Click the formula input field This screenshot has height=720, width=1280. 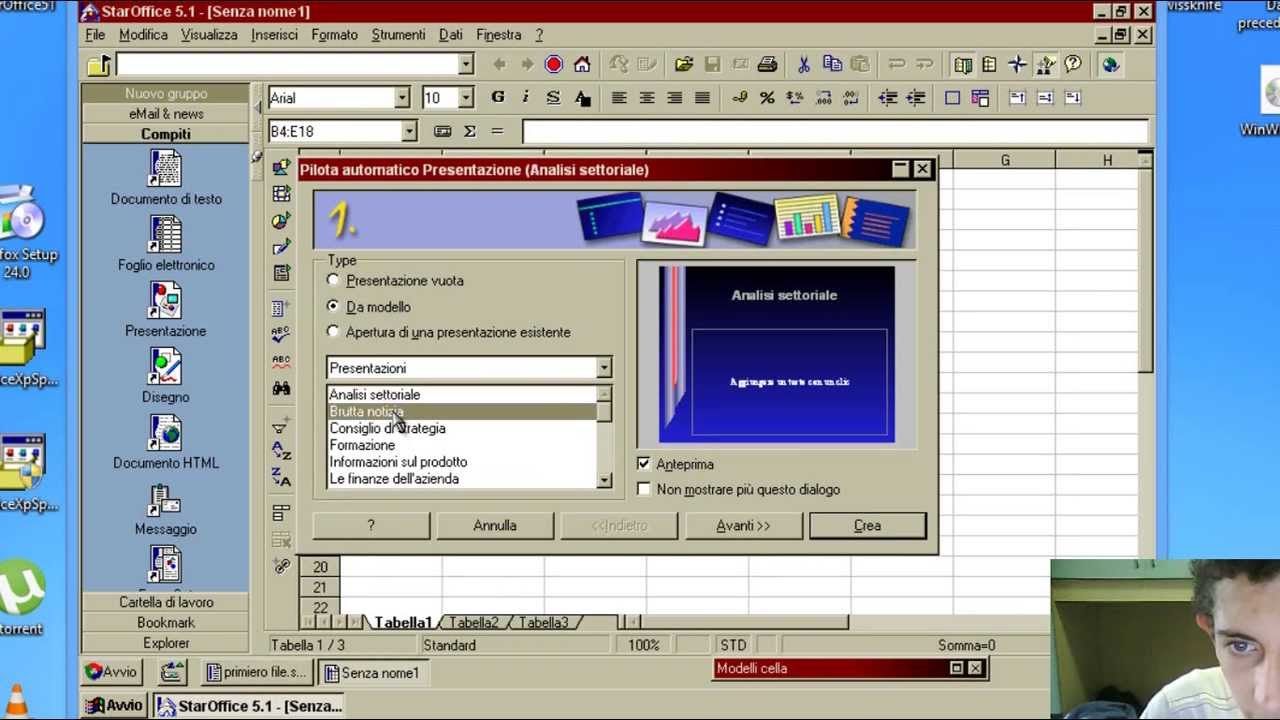834,131
